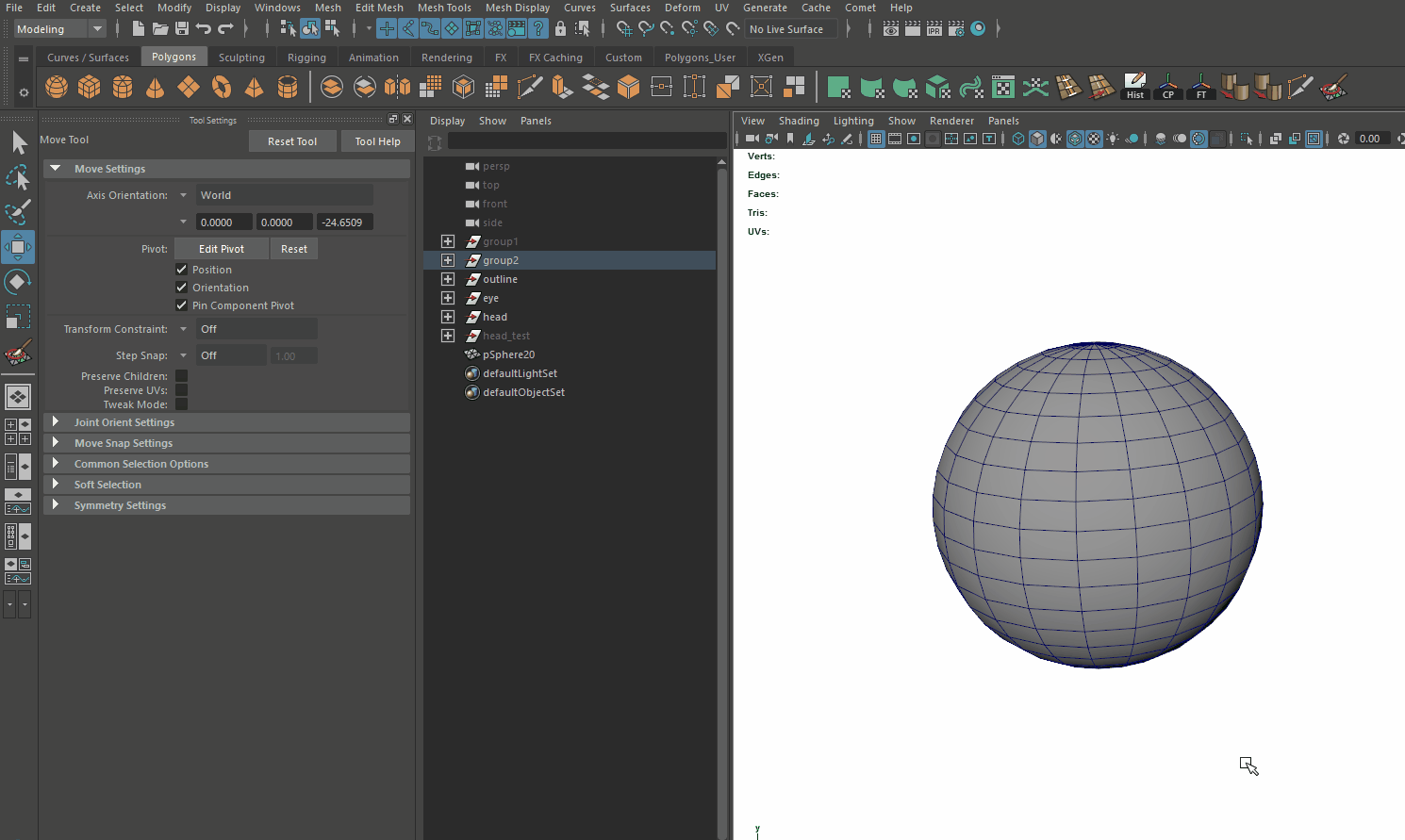Switch to the Sculpting shelf tab
Viewport: 1405px width, 840px height.
241,58
